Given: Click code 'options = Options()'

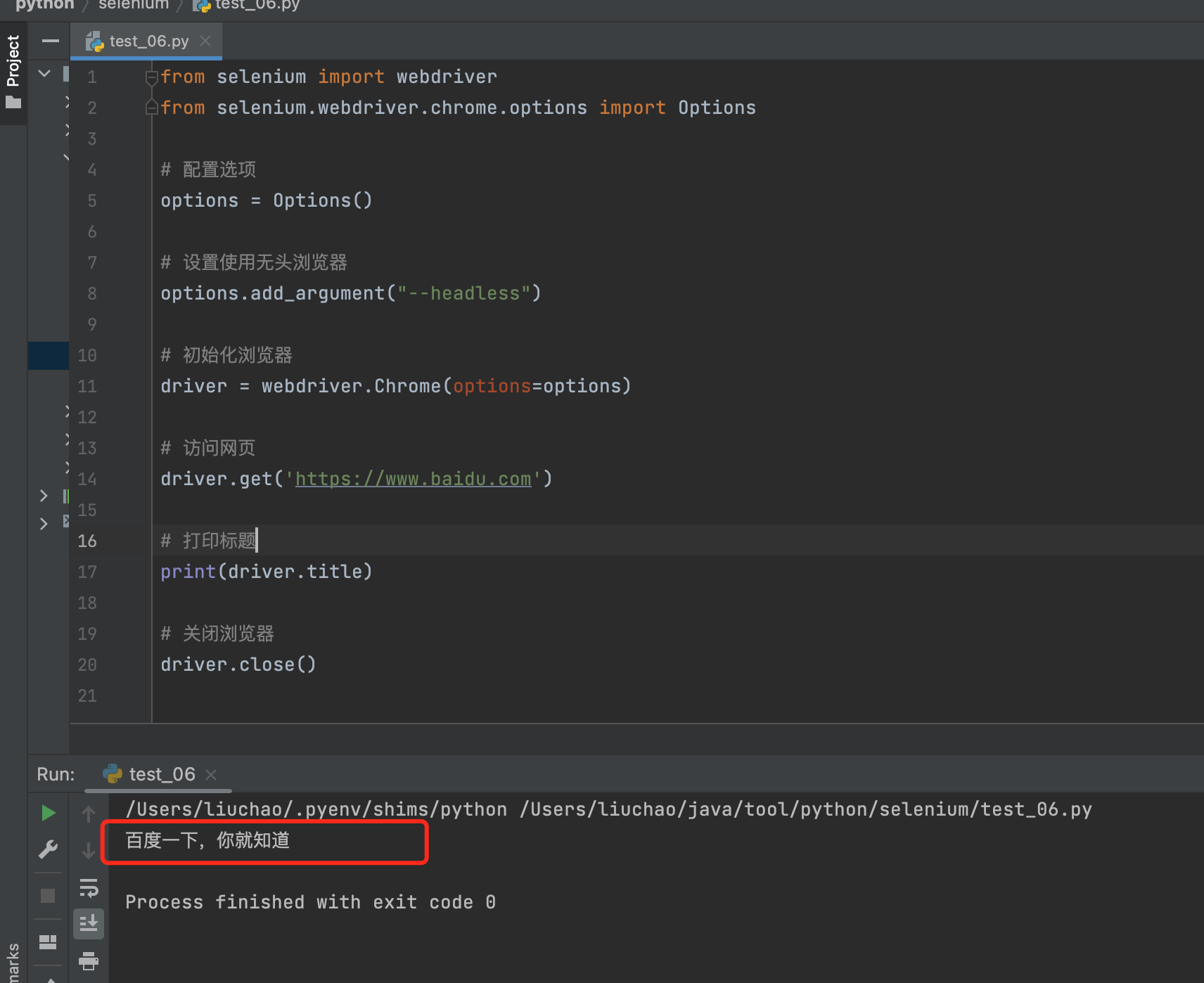Looking at the screenshot, I should (x=267, y=200).
